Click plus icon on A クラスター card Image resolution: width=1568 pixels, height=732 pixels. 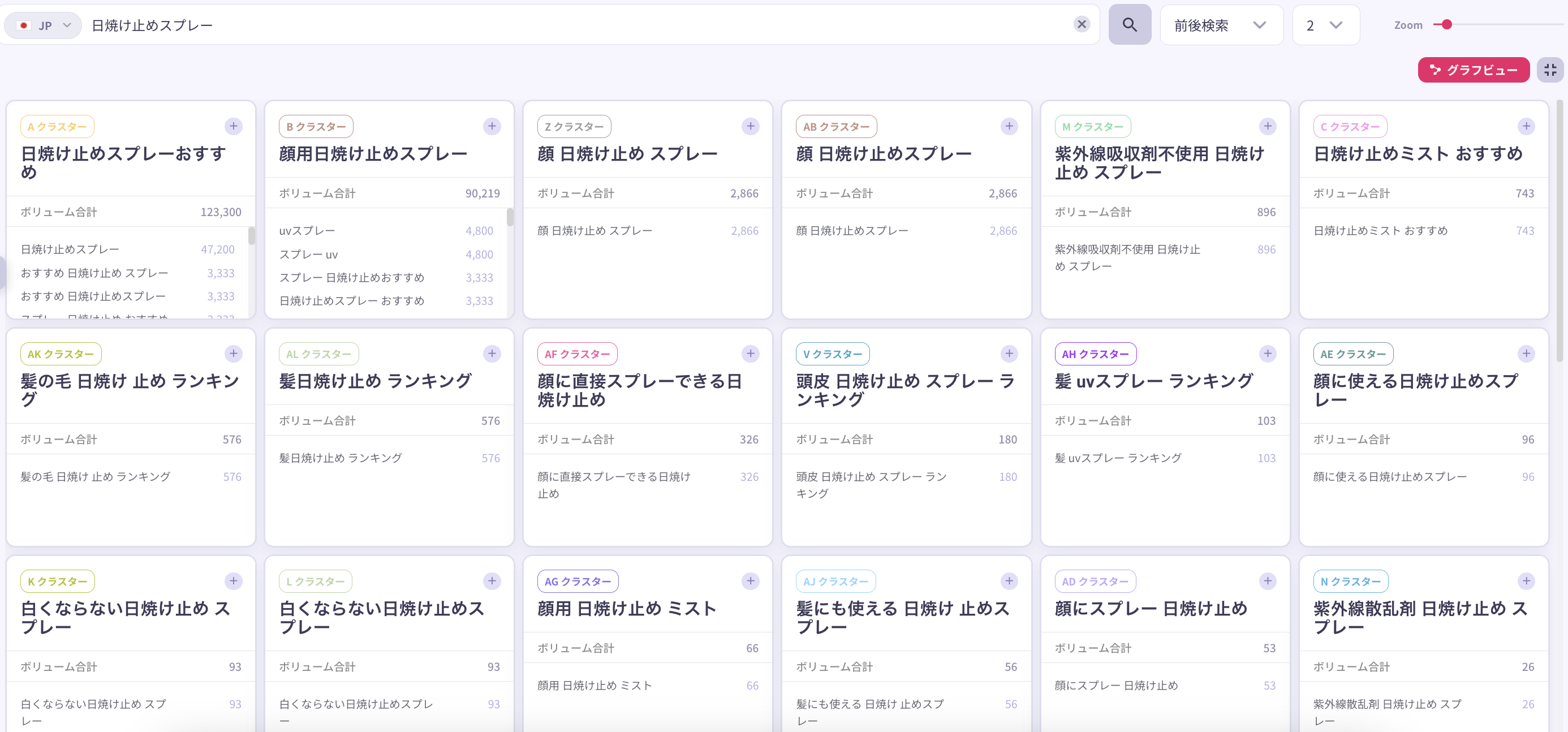coord(233,126)
